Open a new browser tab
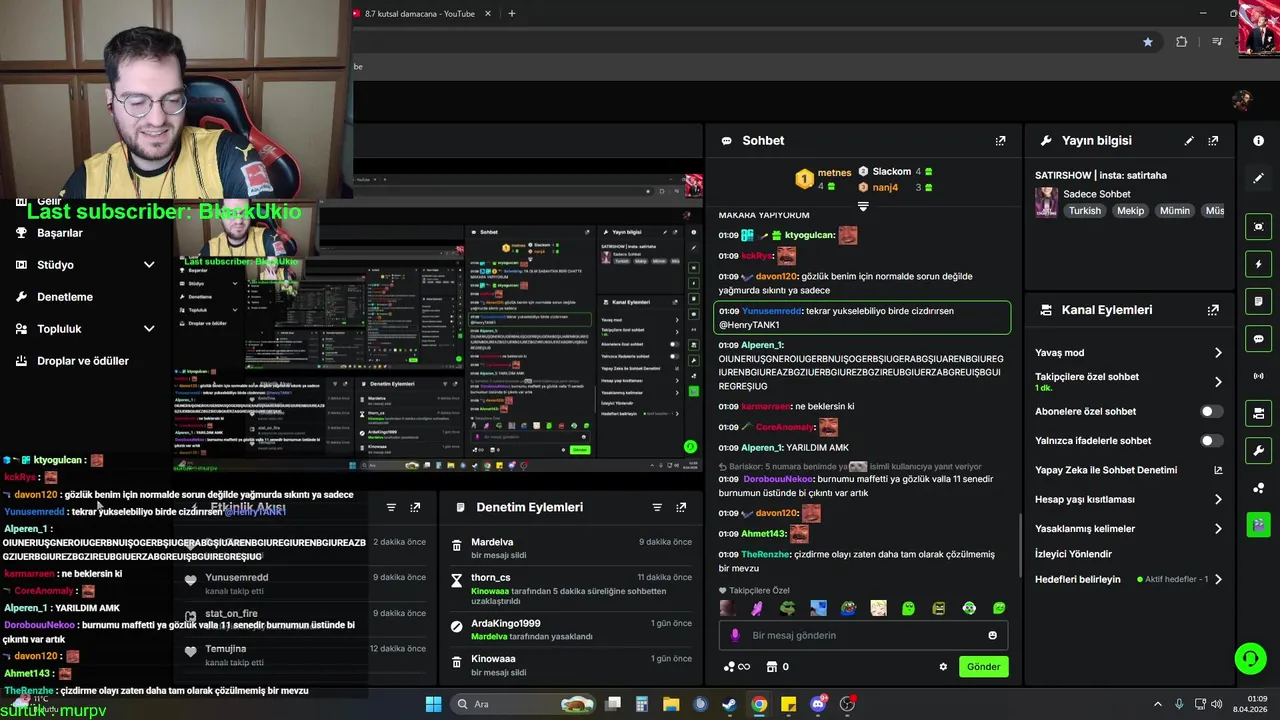 click(511, 14)
